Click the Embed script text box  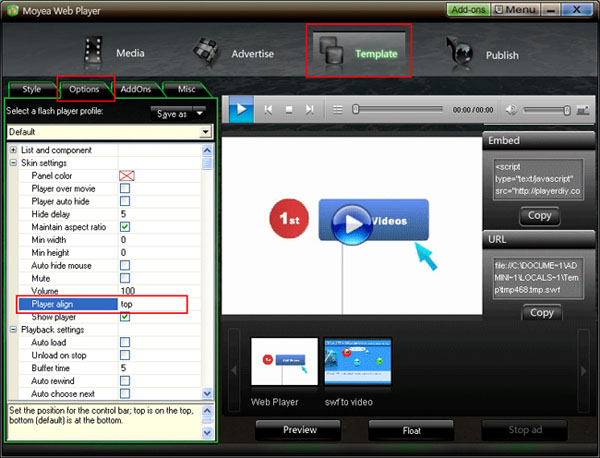point(538,179)
